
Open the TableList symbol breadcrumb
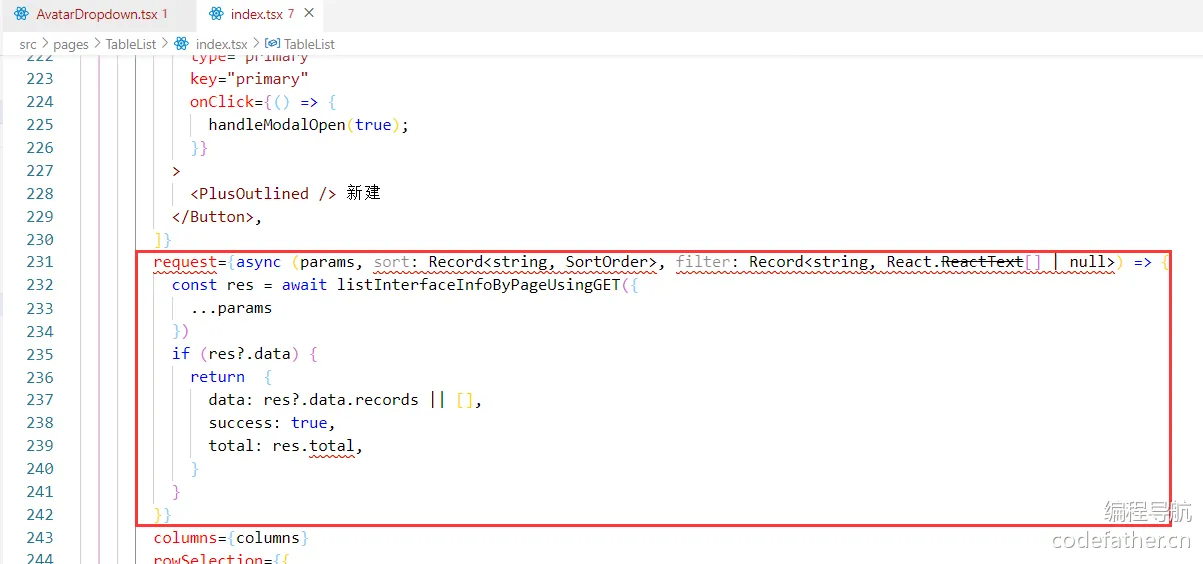pyautogui.click(x=309, y=44)
